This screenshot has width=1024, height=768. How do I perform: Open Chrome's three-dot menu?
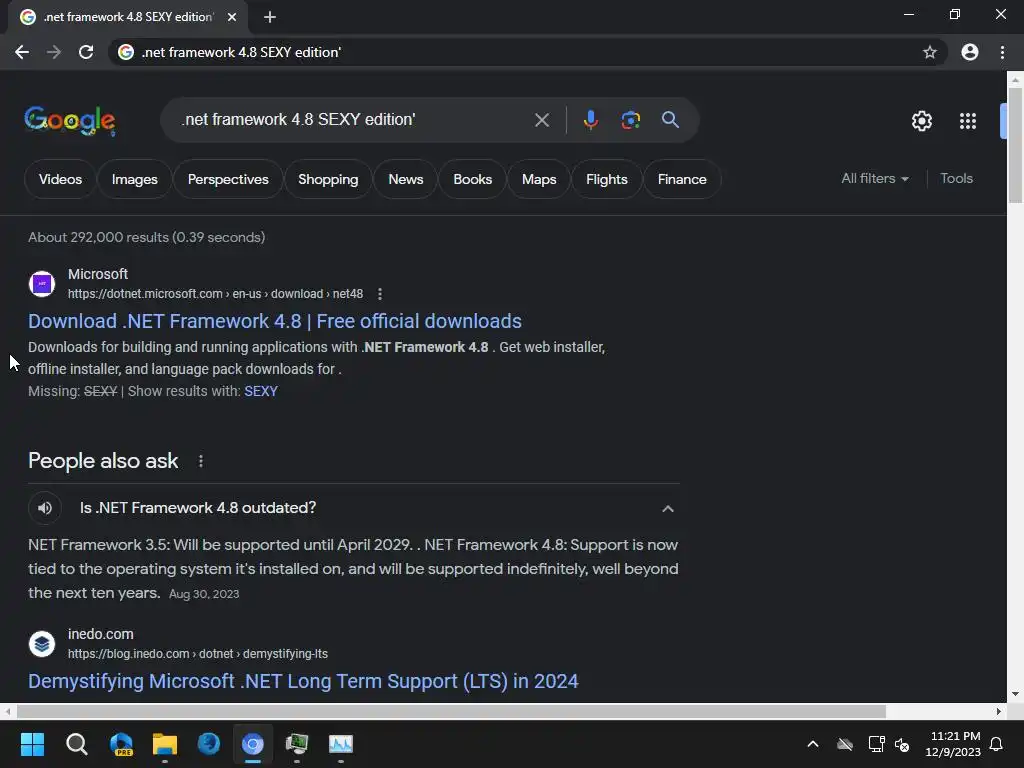coord(1002,52)
